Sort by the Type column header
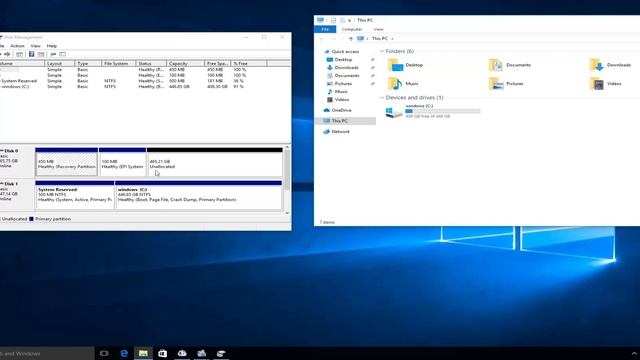Viewport: 640px width, 360px height. point(88,64)
